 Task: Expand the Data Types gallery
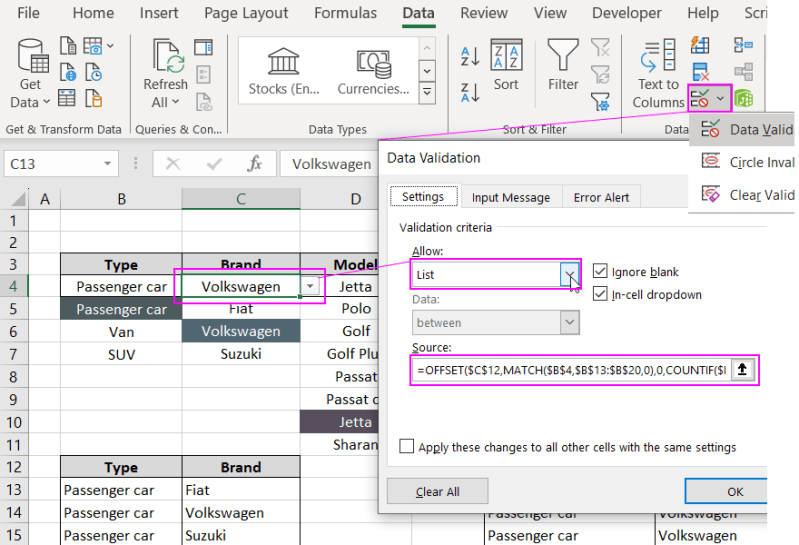pyautogui.click(x=427, y=93)
